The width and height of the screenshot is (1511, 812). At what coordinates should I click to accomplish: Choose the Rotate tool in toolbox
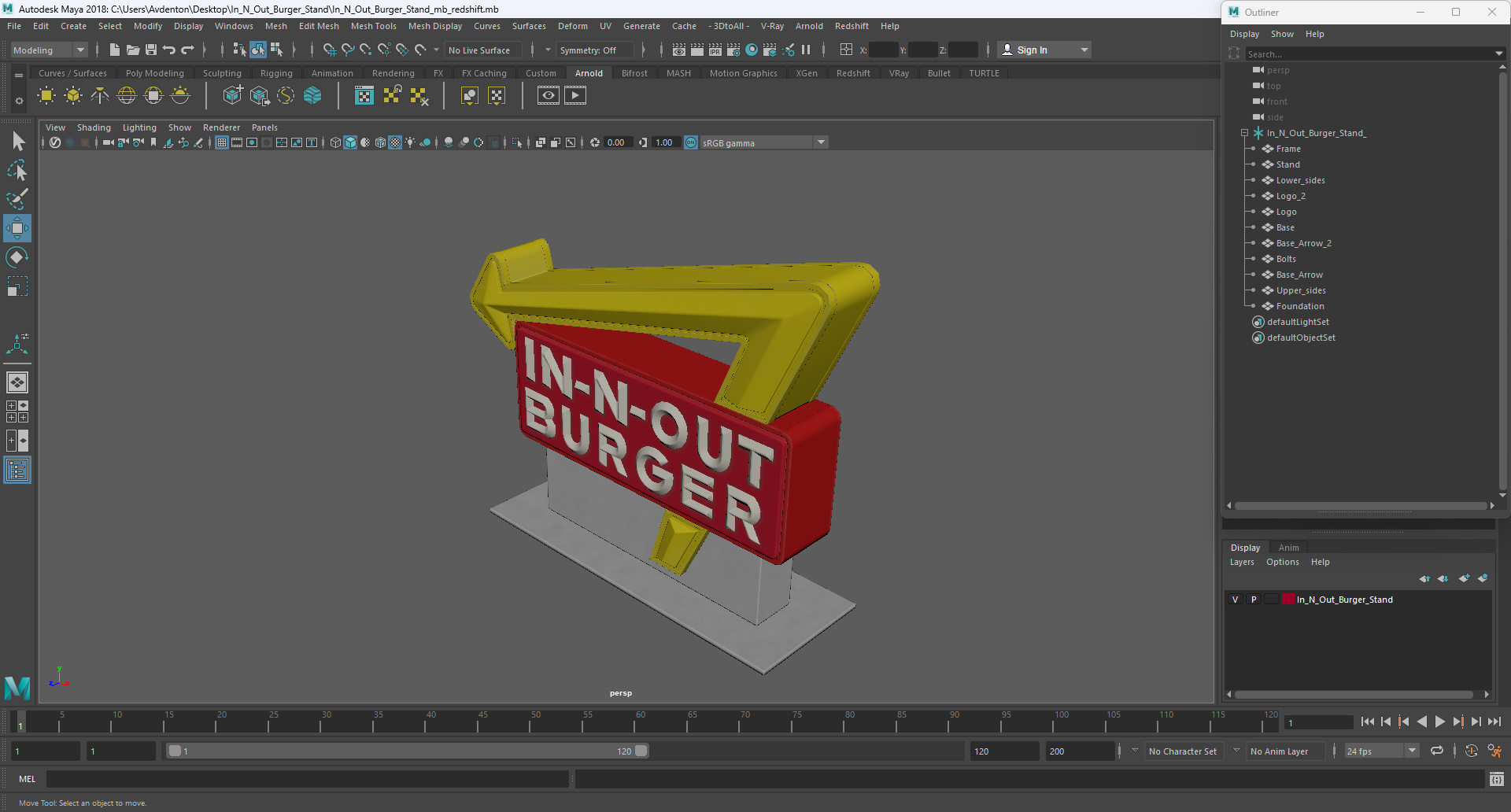pos(17,257)
